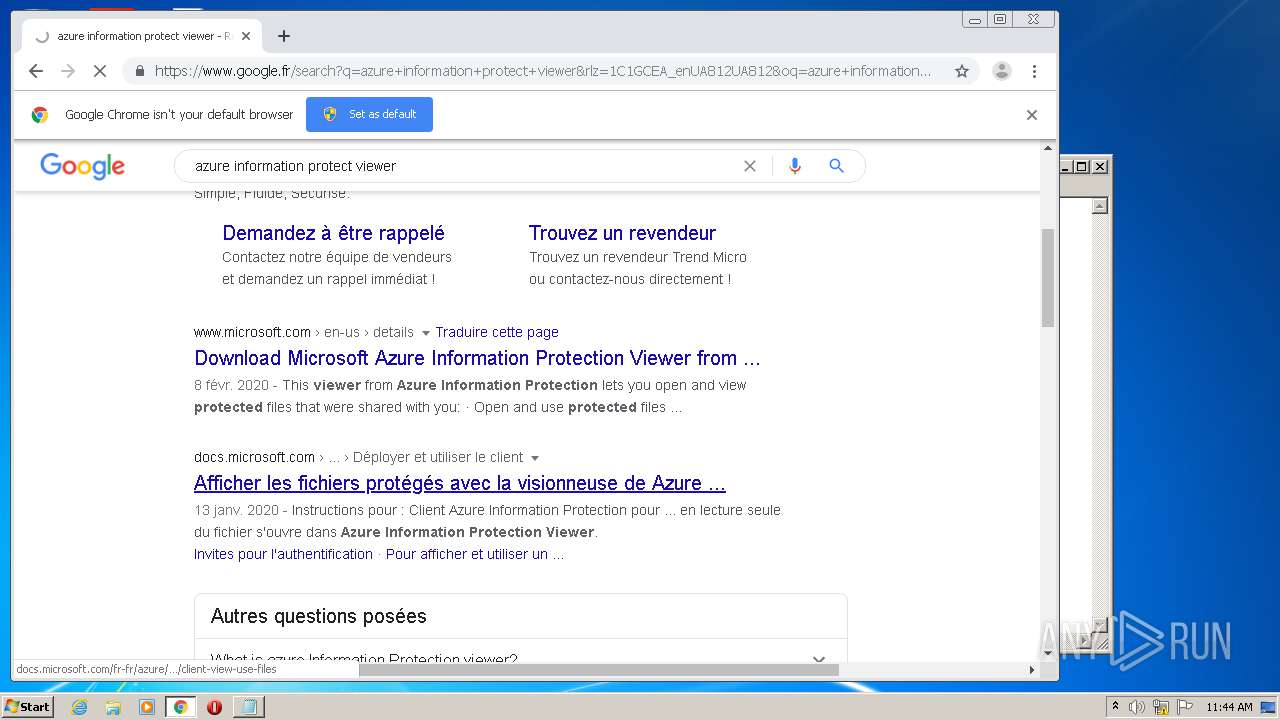Click Traduire cette page

(x=497, y=332)
